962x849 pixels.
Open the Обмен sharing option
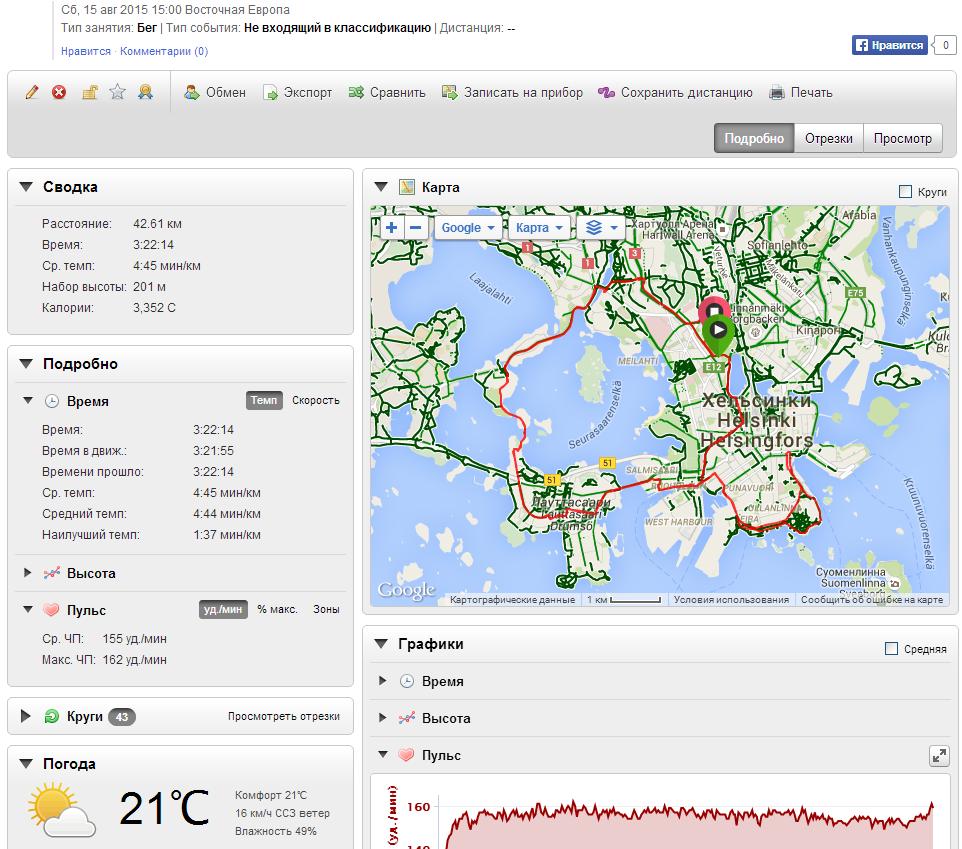[215, 93]
